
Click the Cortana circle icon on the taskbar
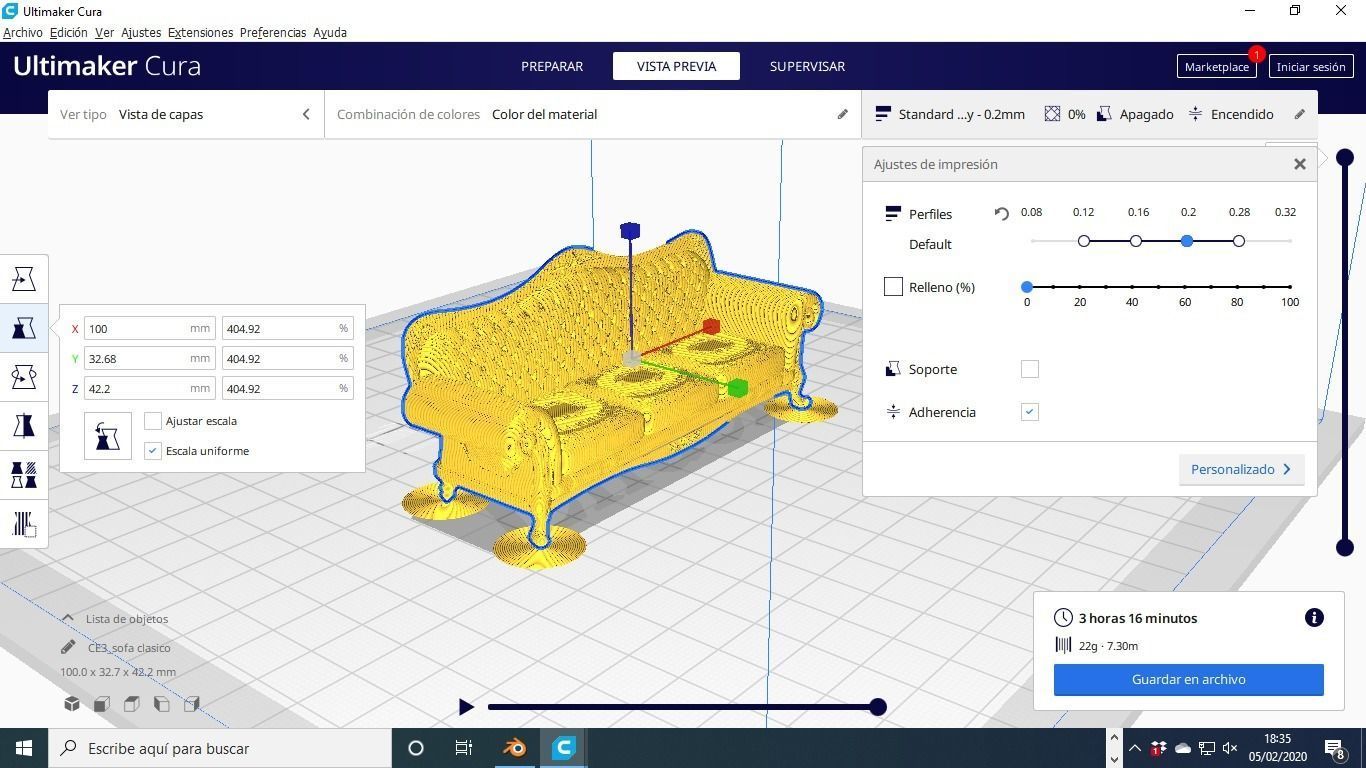(x=416, y=748)
